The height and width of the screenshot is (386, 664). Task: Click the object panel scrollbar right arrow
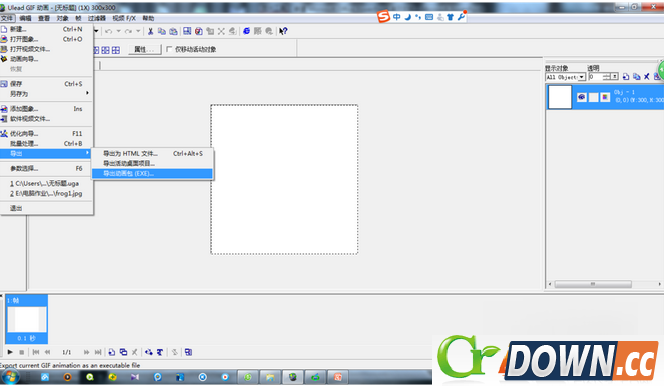point(659,284)
